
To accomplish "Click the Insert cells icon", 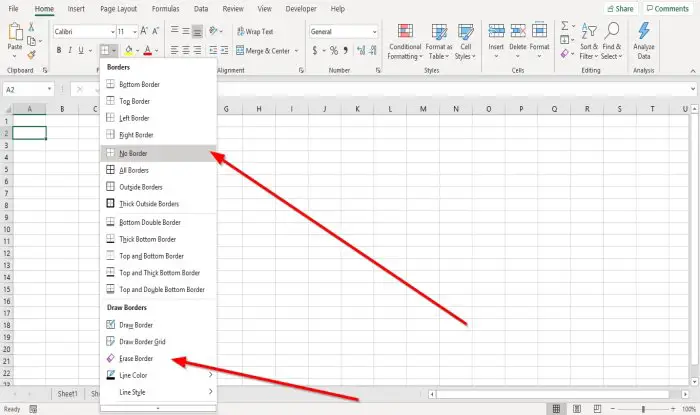I will (x=496, y=31).
